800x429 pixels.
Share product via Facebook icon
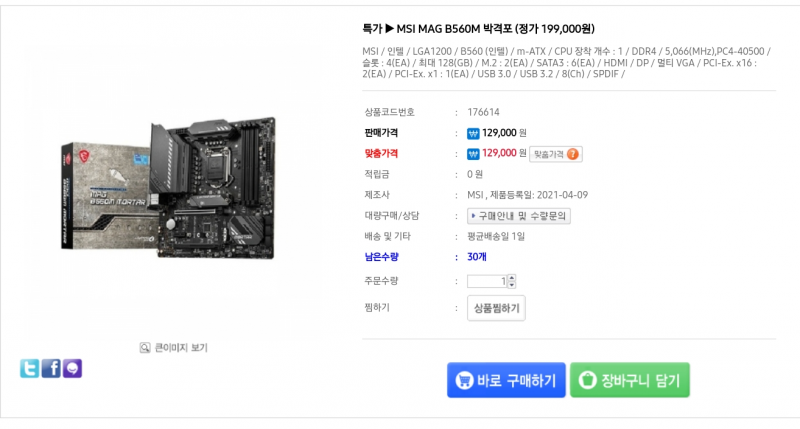[x=51, y=368]
